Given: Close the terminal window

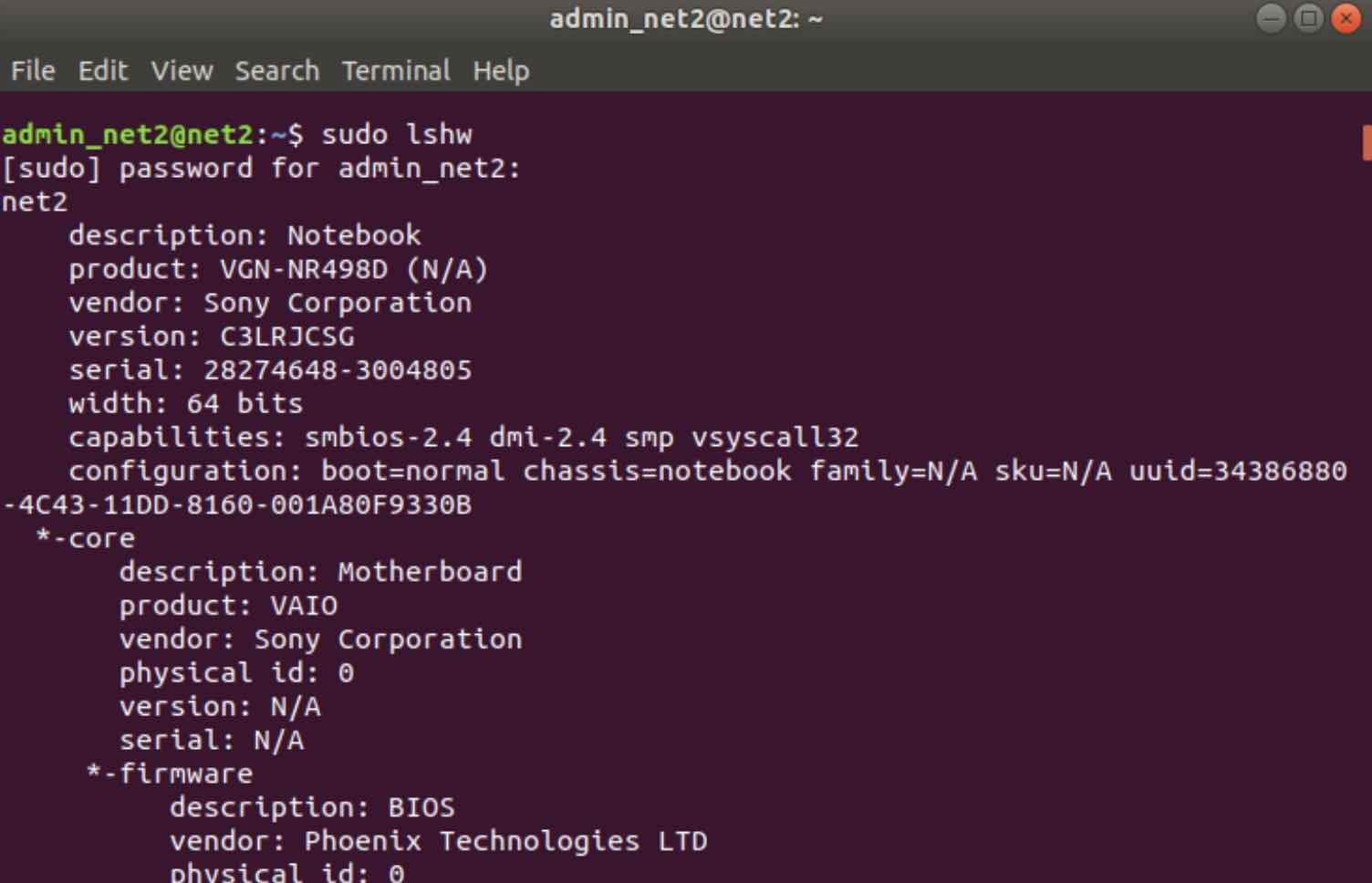Looking at the screenshot, I should [x=1346, y=18].
